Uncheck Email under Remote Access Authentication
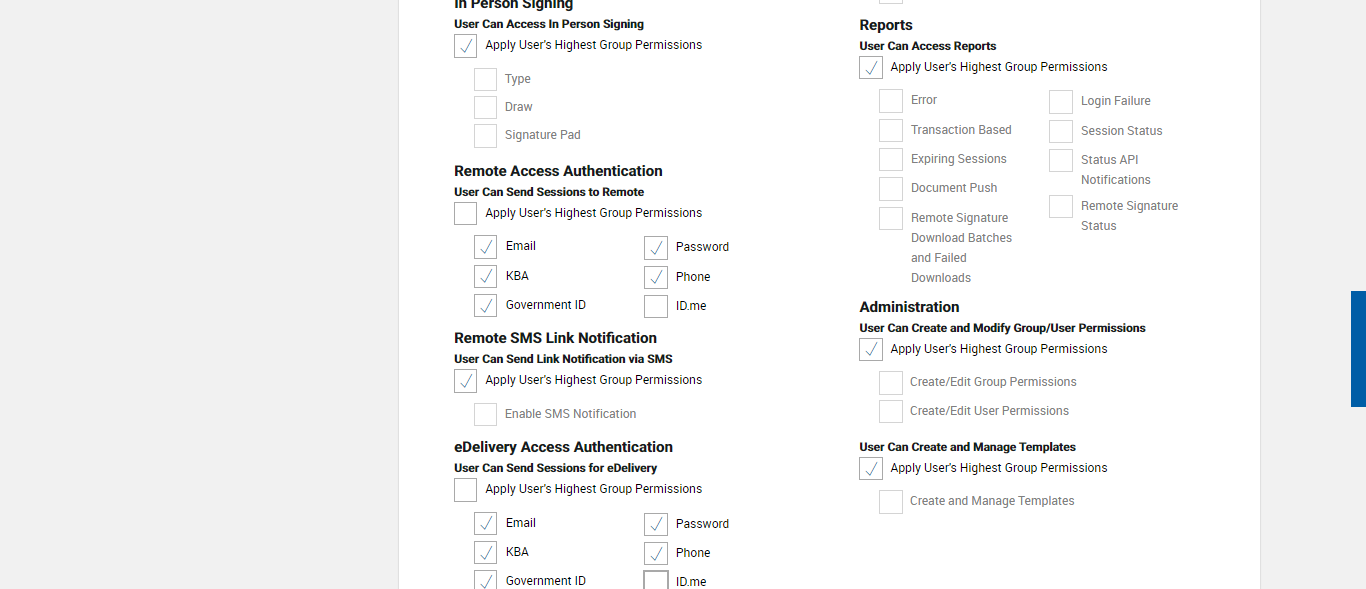The height and width of the screenshot is (589, 1366). (485, 247)
